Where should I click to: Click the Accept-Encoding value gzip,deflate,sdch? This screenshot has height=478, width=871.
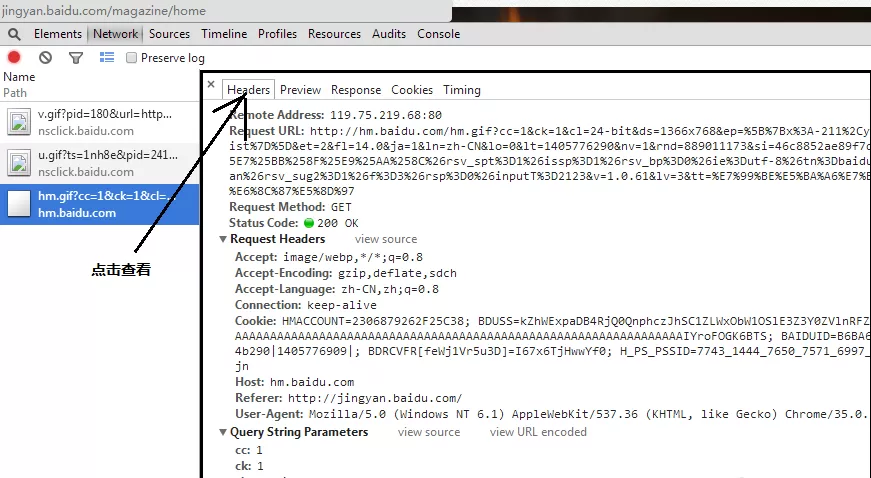point(397,274)
